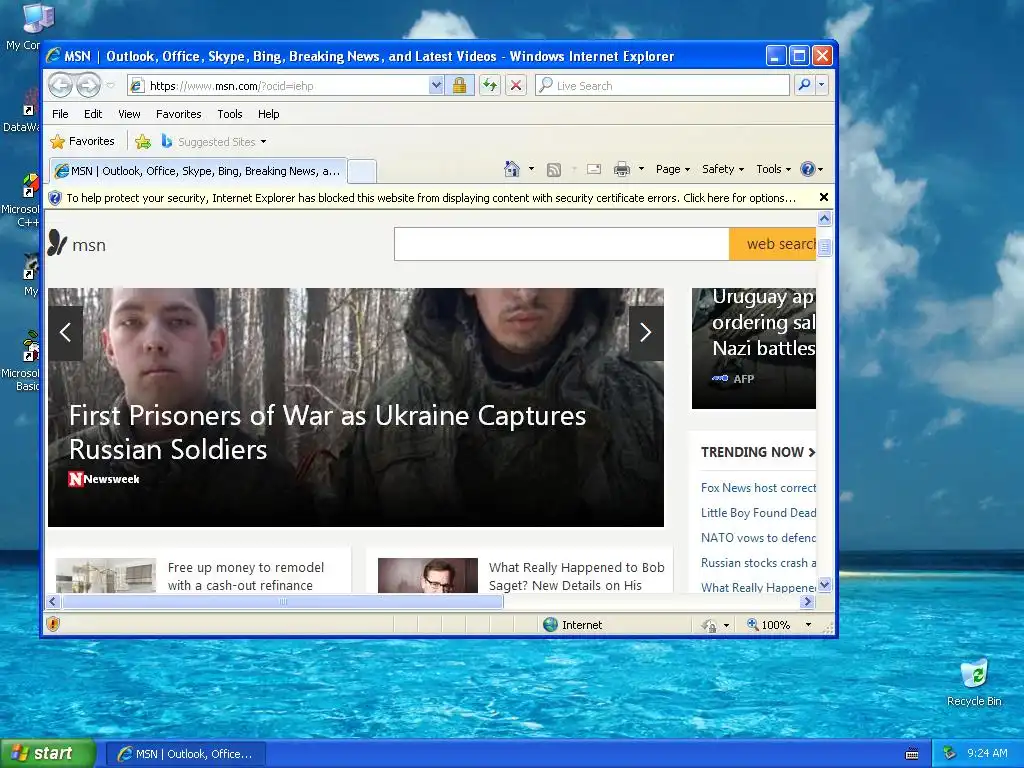The image size is (1024, 768).
Task: Expand the address bar history dropdown
Action: click(x=436, y=86)
